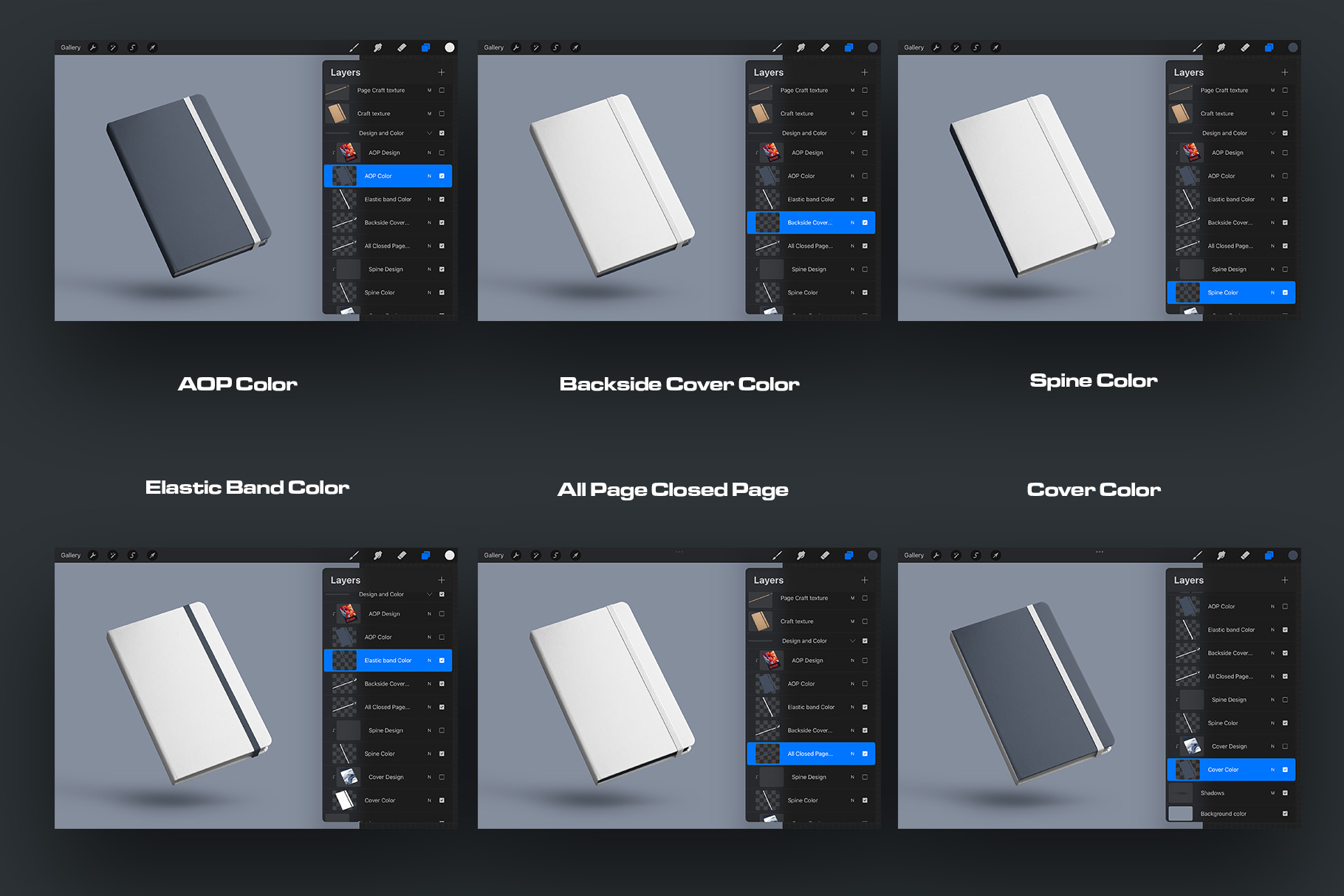Select Elastic band Color layer in top-left screenshot
This screenshot has width=1344, height=896.
click(388, 199)
